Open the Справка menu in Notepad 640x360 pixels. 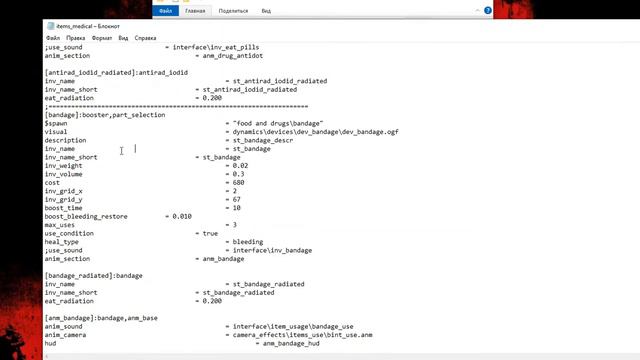pyautogui.click(x=145, y=38)
